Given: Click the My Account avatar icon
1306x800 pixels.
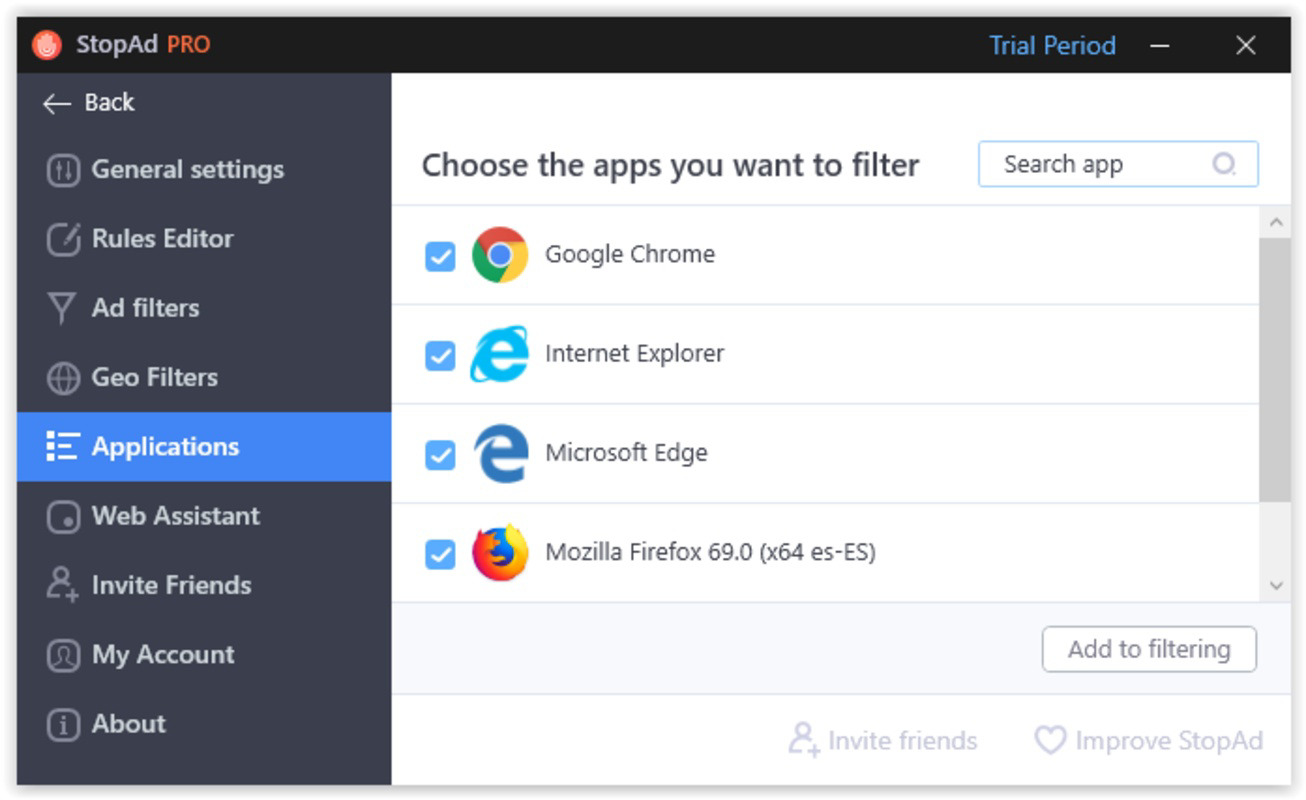Looking at the screenshot, I should 63,656.
